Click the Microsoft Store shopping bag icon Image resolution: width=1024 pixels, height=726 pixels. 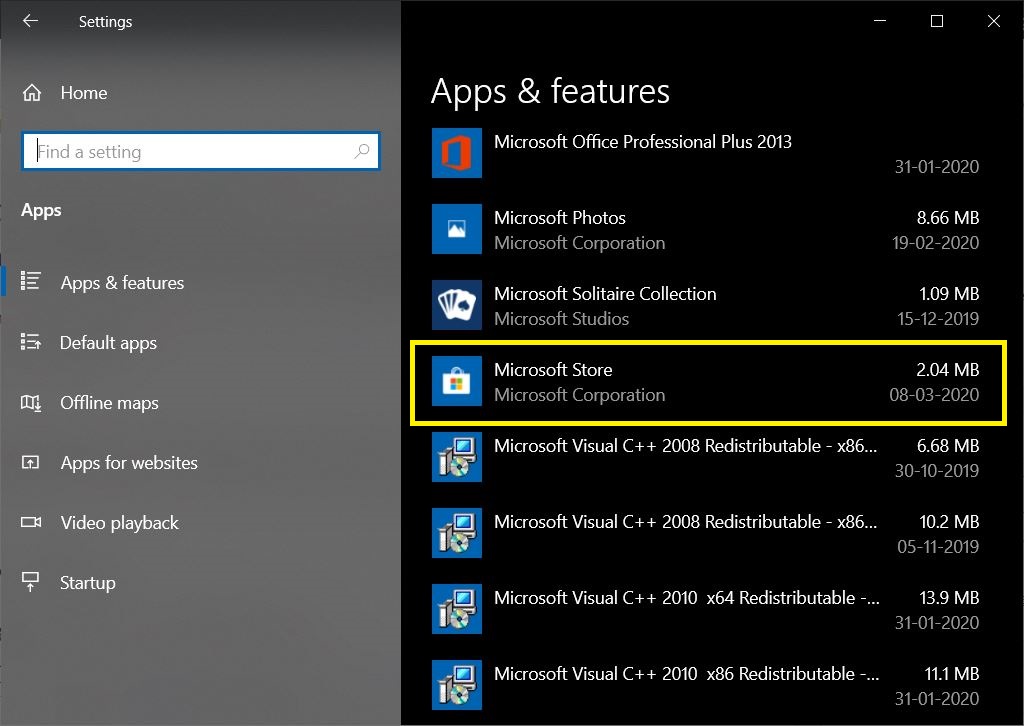tap(456, 381)
